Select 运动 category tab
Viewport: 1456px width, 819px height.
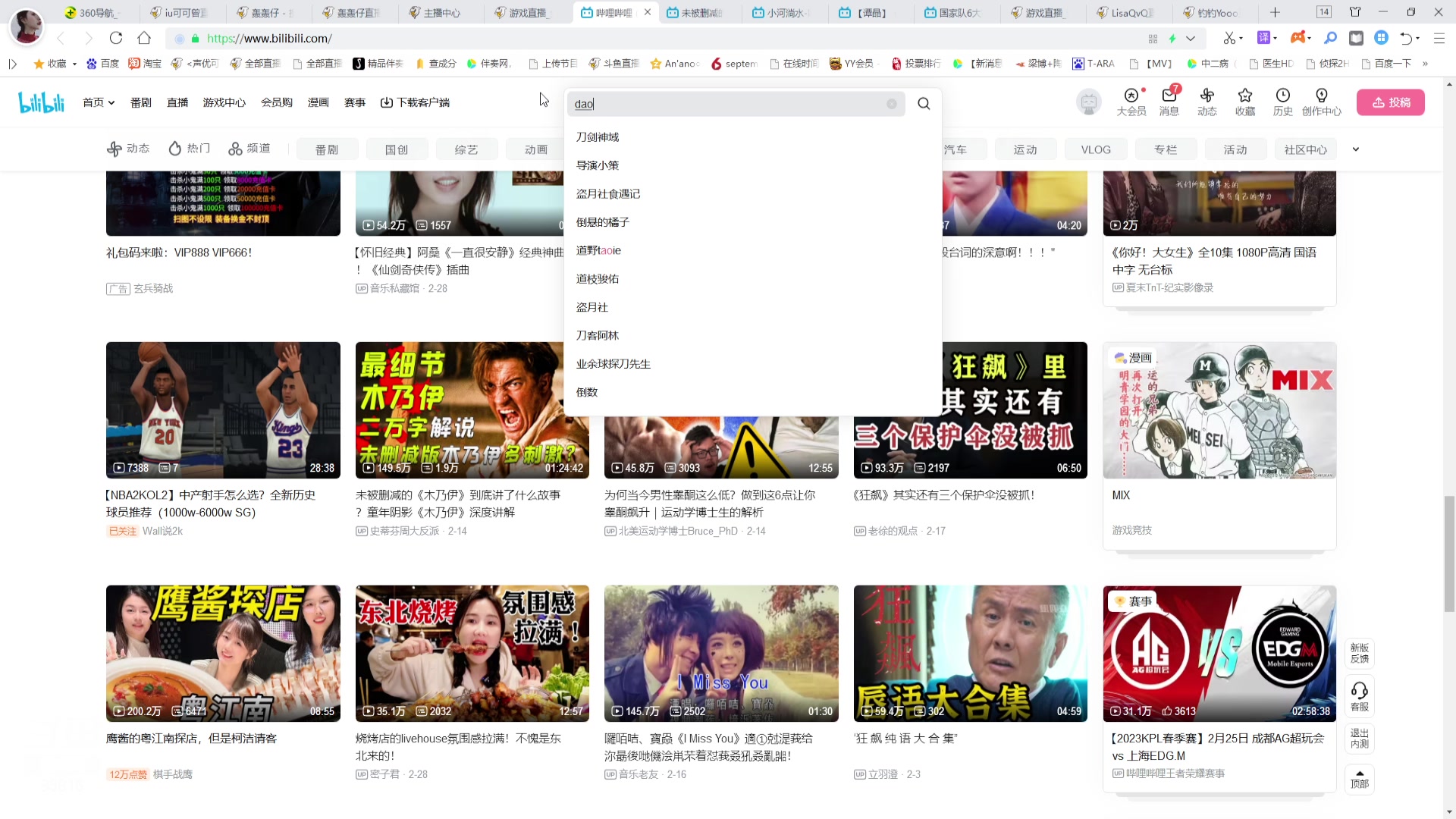[x=1025, y=149]
